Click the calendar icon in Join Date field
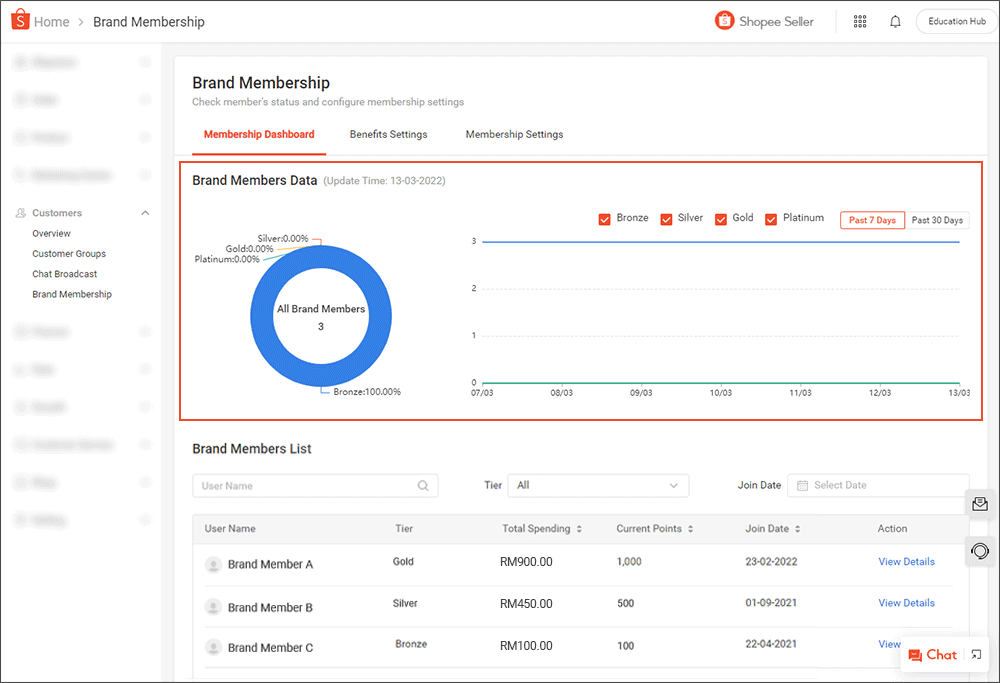 click(802, 485)
